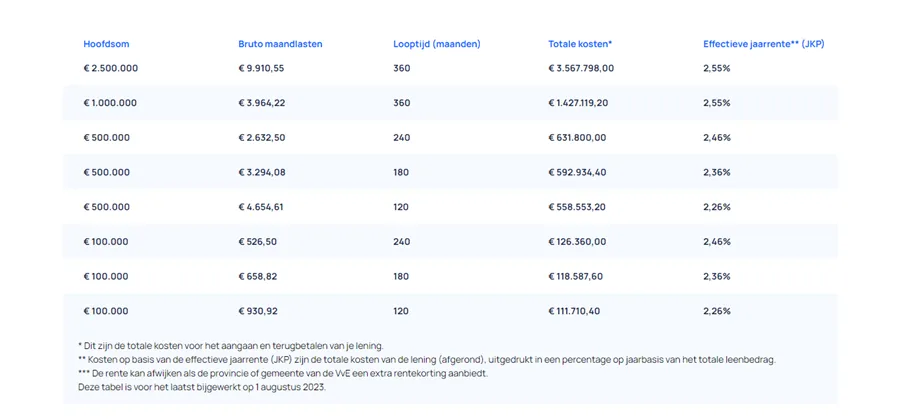Click the € 526,50 monthly payment
The height and width of the screenshot is (419, 903).
pyautogui.click(x=255, y=242)
